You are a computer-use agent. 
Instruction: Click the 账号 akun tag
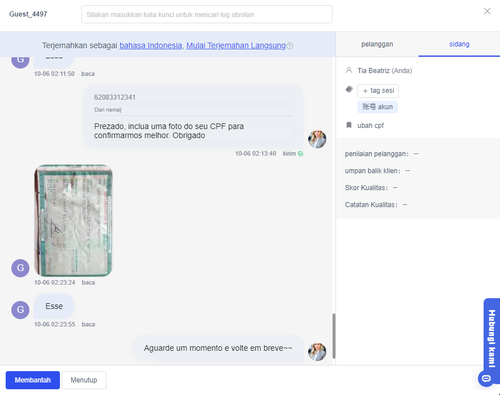tap(377, 107)
